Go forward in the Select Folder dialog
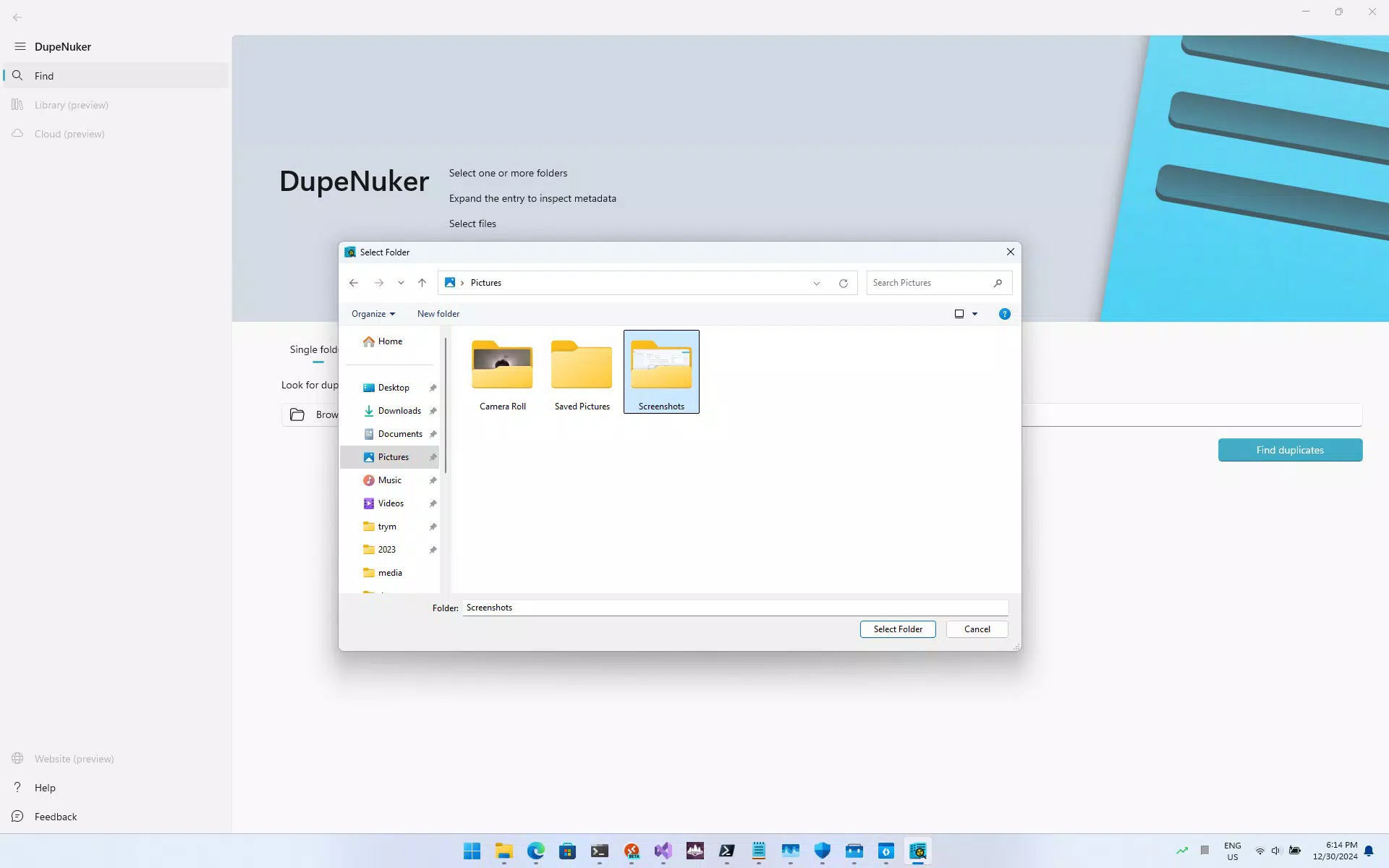The height and width of the screenshot is (868, 1389). (378, 283)
